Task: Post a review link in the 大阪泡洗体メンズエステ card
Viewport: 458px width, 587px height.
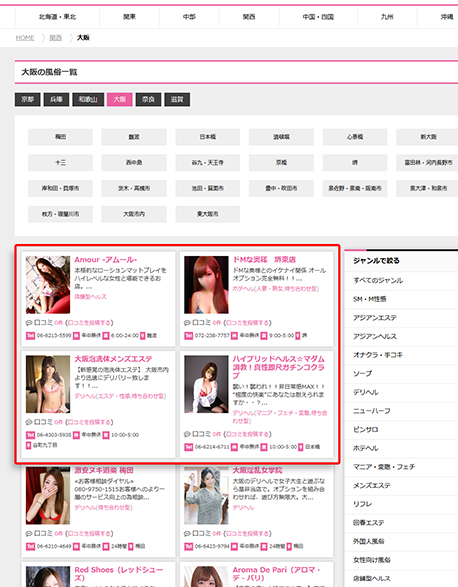Action: pos(90,422)
